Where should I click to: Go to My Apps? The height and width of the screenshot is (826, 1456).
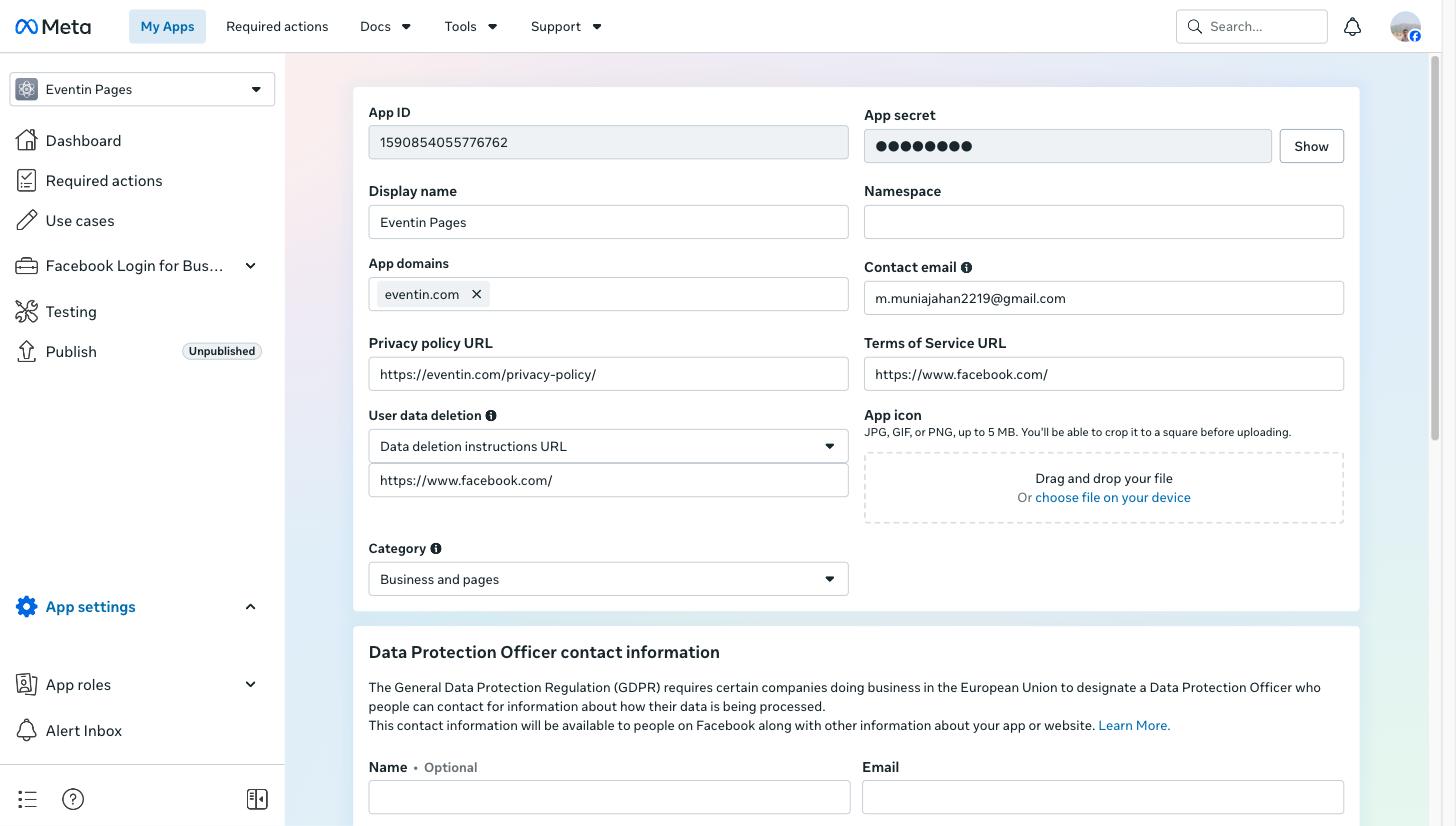(x=167, y=27)
